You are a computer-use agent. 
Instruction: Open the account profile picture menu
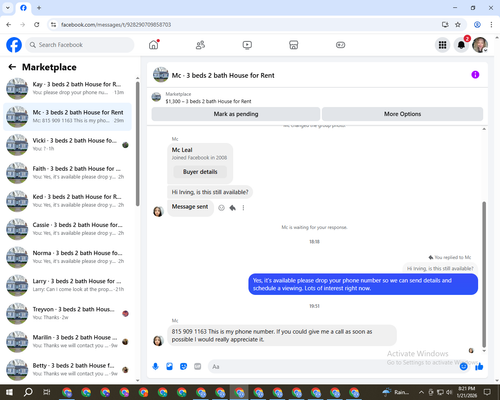click(x=480, y=45)
